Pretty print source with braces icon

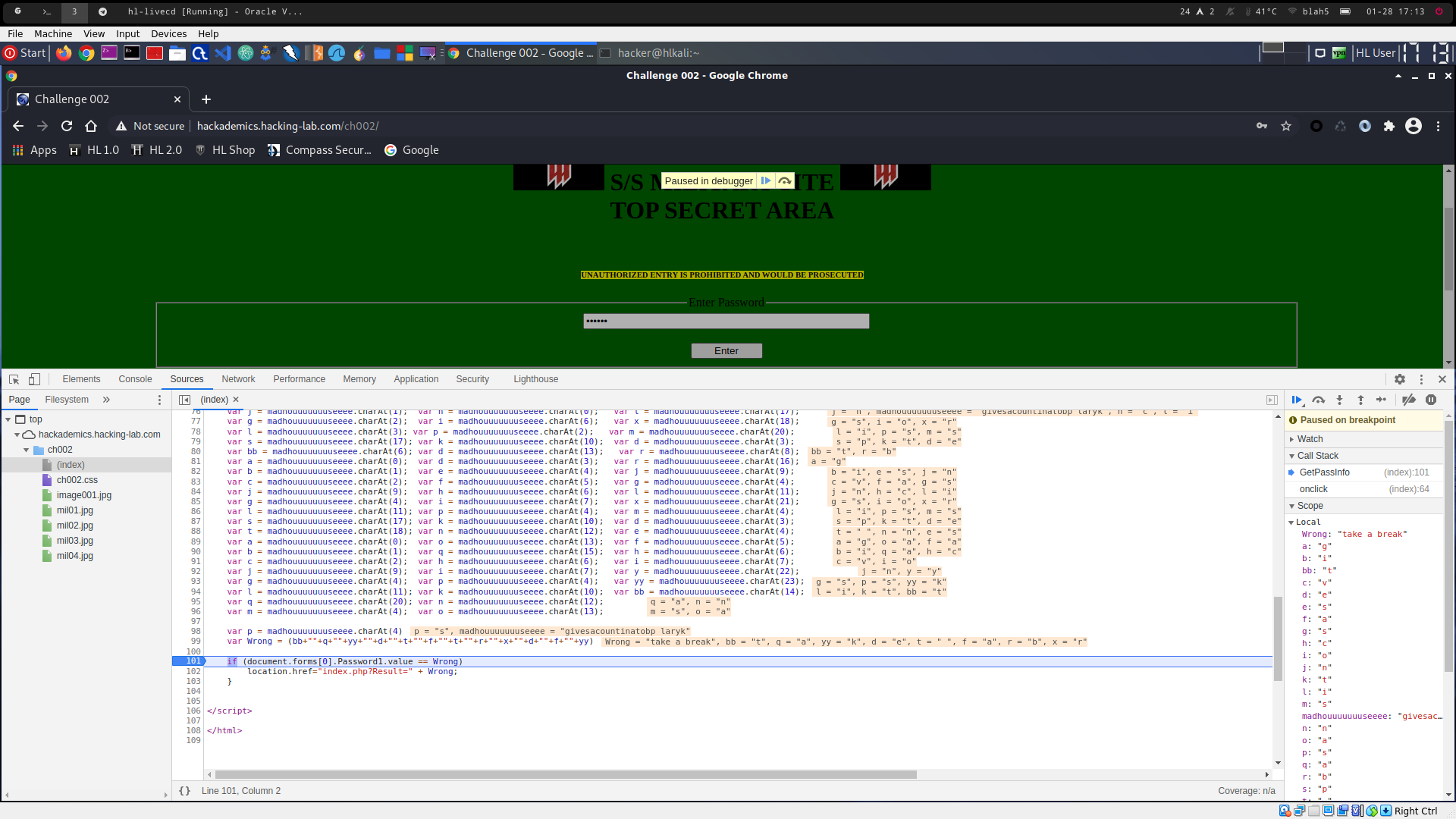[184, 791]
